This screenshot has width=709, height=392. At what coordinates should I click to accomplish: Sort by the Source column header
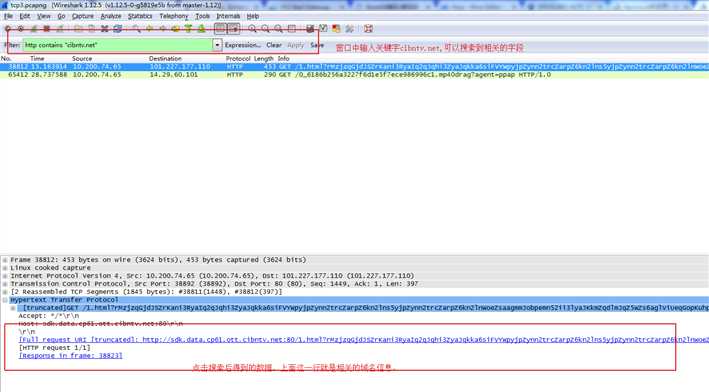coord(82,59)
